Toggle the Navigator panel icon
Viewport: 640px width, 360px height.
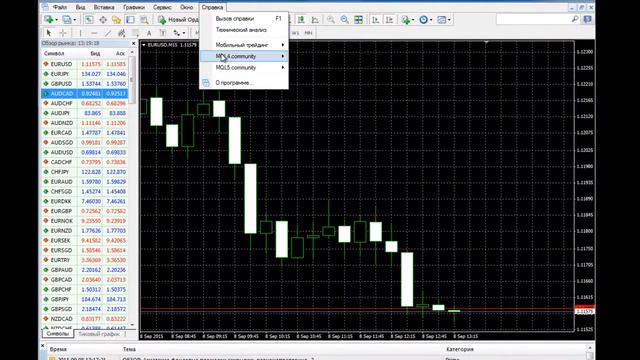pyautogui.click(x=117, y=20)
